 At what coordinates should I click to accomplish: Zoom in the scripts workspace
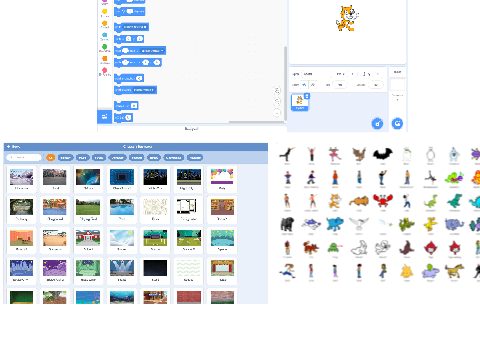coord(277,90)
